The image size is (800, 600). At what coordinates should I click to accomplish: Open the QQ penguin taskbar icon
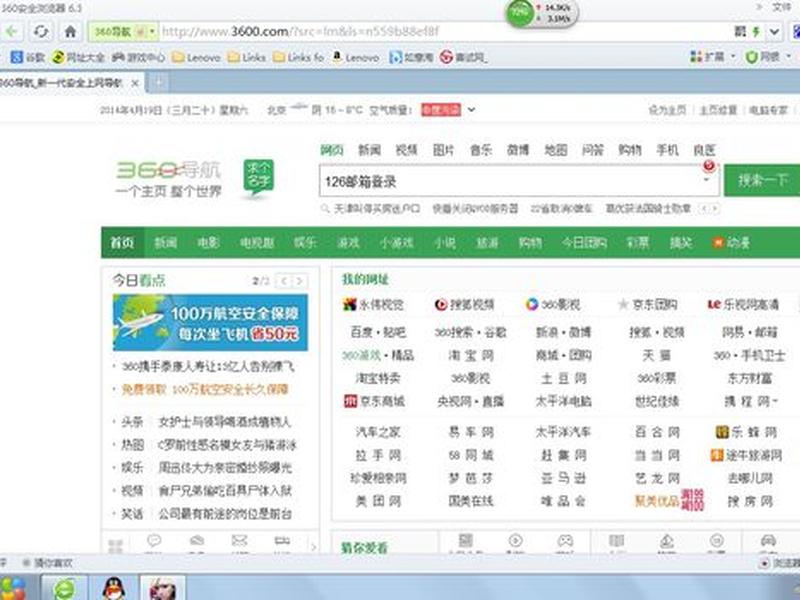point(114,588)
